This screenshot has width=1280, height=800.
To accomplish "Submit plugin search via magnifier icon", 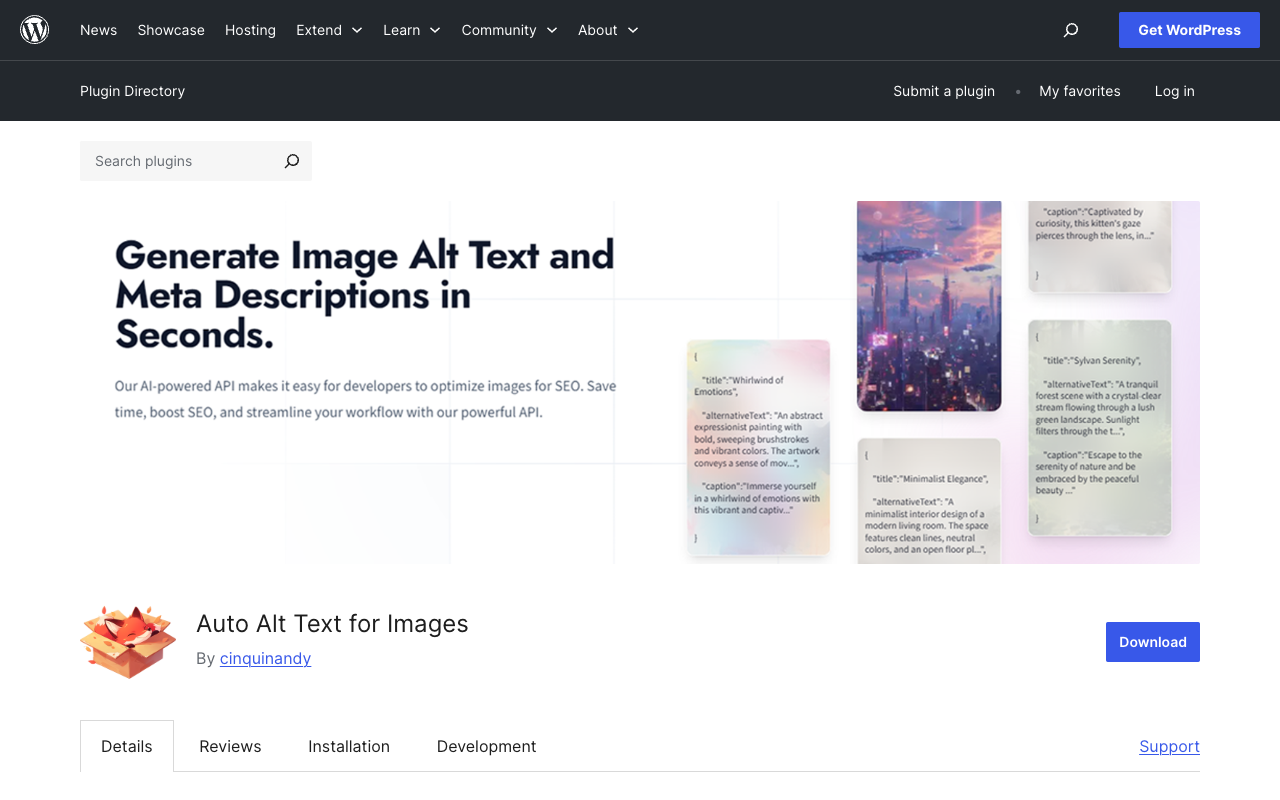I will [x=291, y=161].
